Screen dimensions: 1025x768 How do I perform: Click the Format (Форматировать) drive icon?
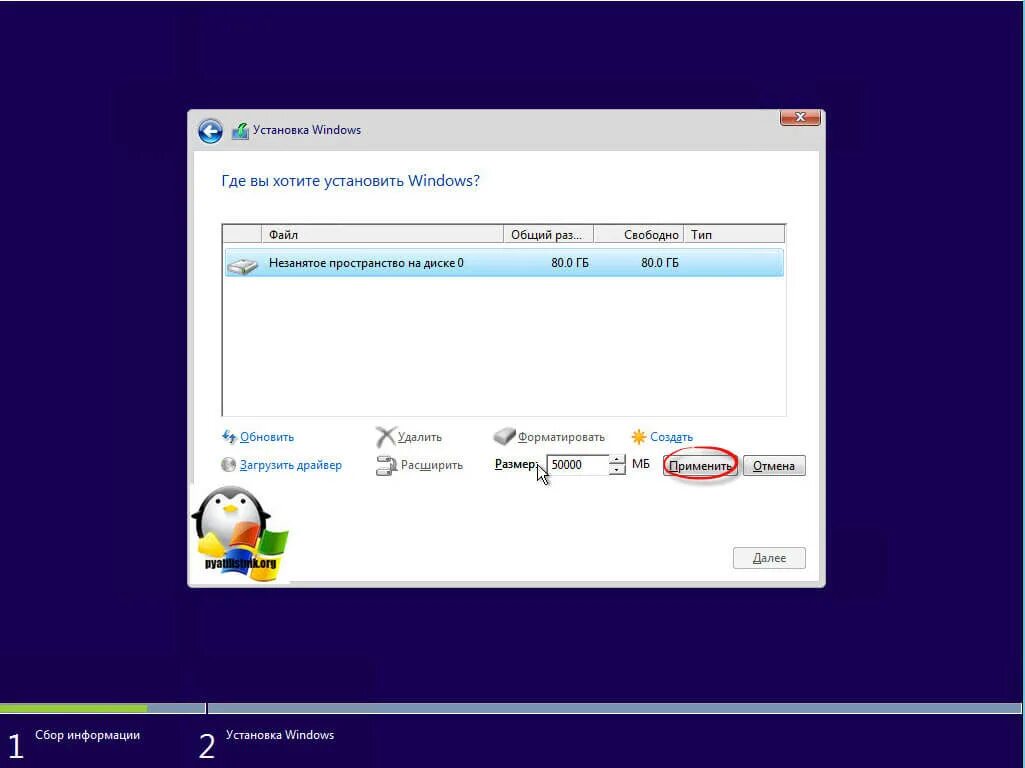[504, 436]
